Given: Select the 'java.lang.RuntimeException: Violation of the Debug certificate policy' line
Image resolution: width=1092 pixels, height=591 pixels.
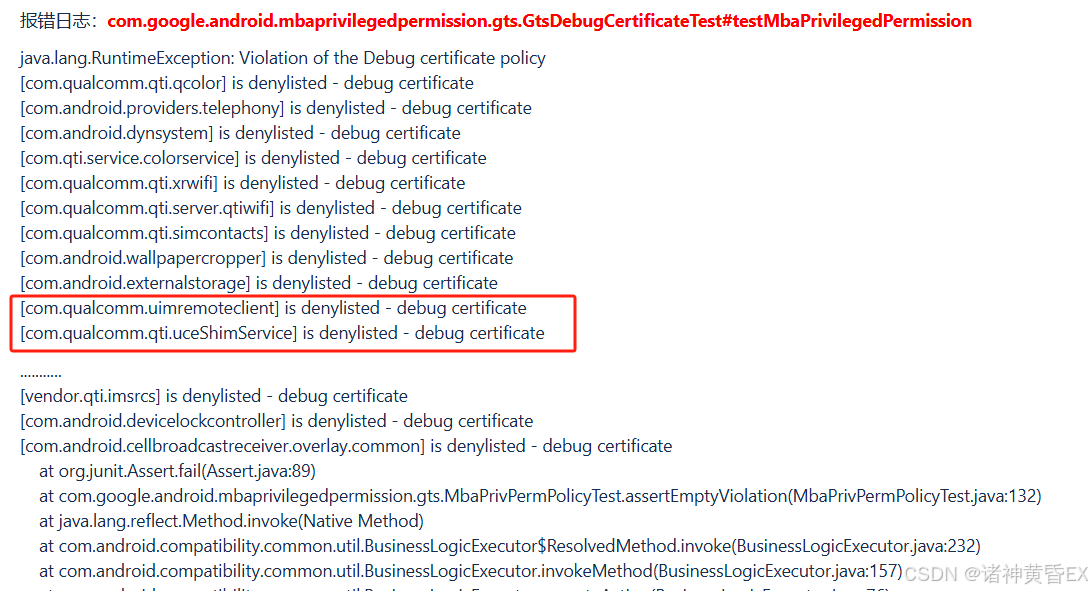Looking at the screenshot, I should [283, 58].
